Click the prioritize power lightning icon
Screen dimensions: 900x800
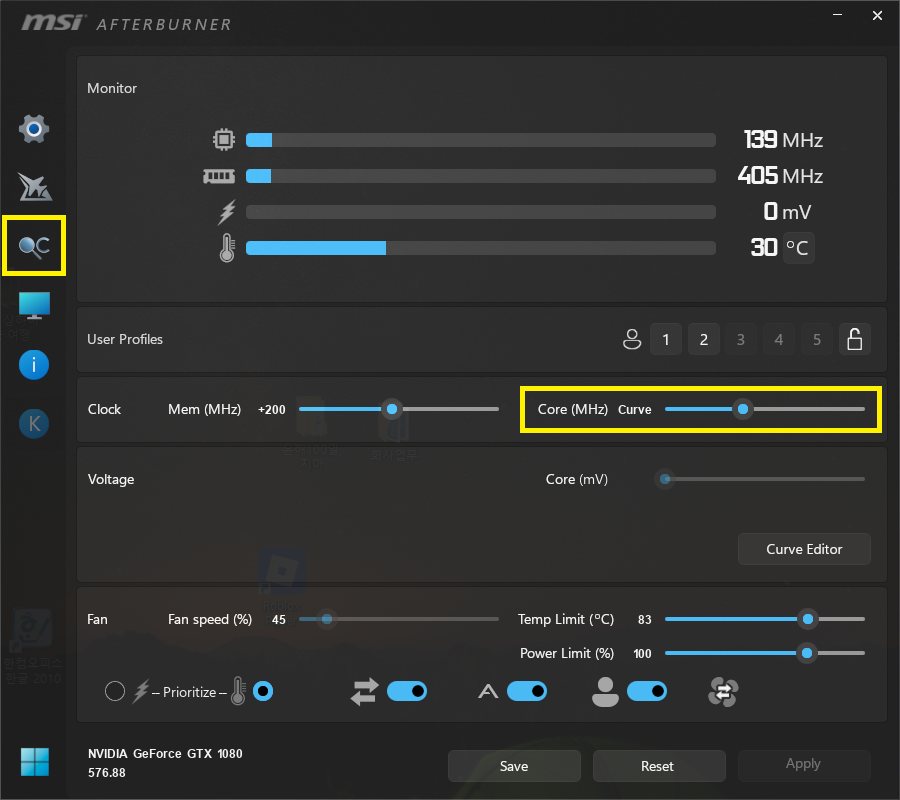pyautogui.click(x=141, y=692)
